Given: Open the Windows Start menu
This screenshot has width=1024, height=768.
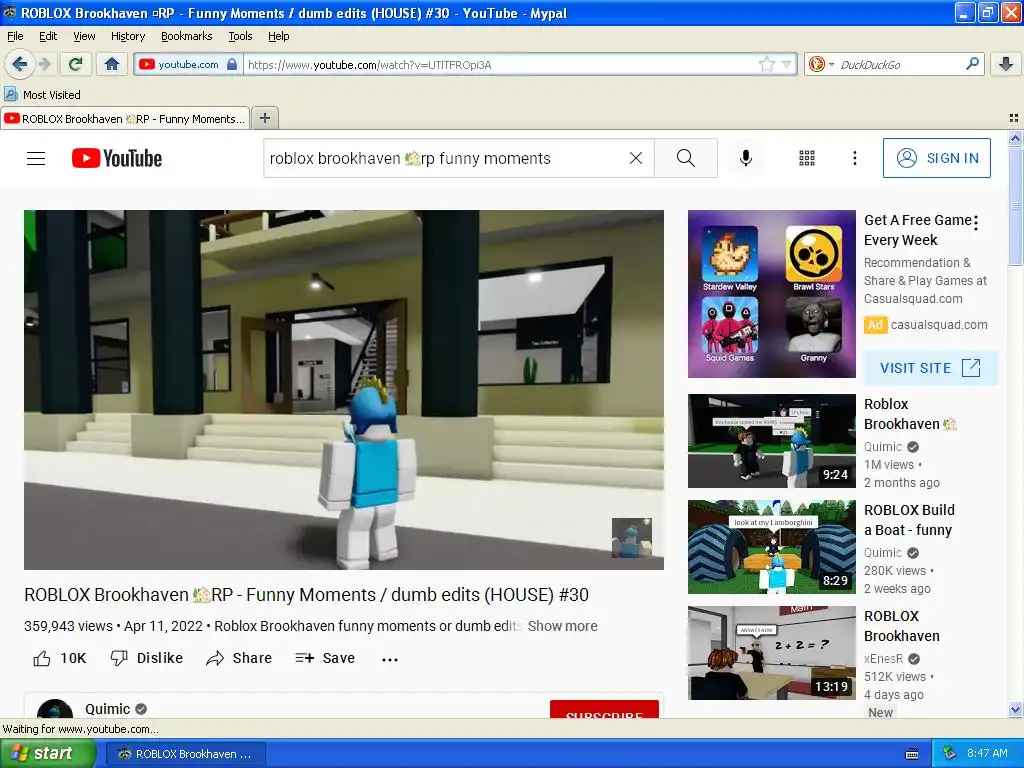Looking at the screenshot, I should pos(47,753).
